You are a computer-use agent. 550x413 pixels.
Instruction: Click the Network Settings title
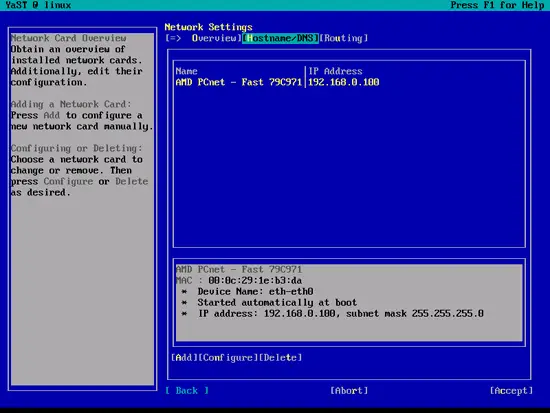[208, 27]
